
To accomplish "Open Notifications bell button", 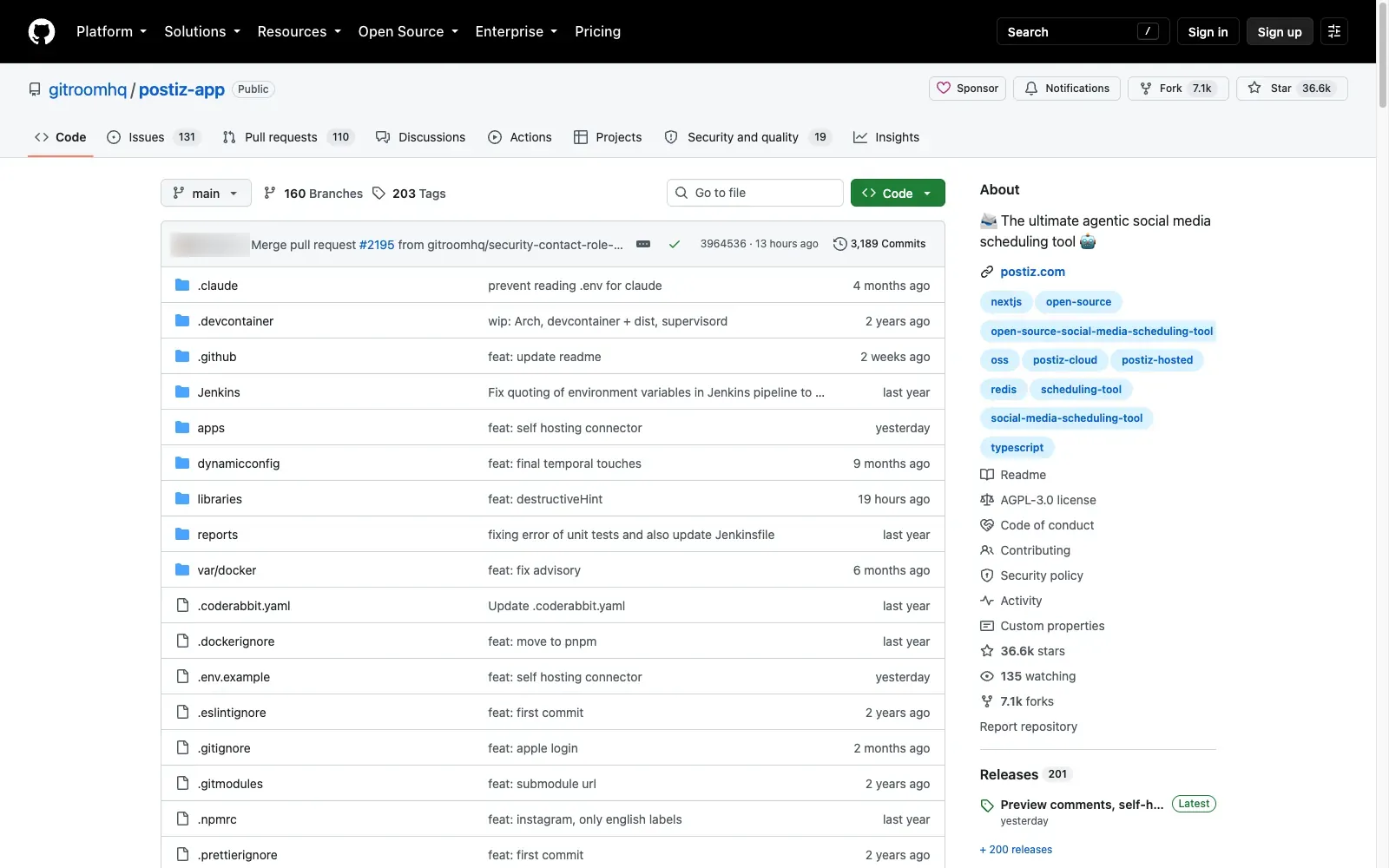I will [x=1067, y=89].
